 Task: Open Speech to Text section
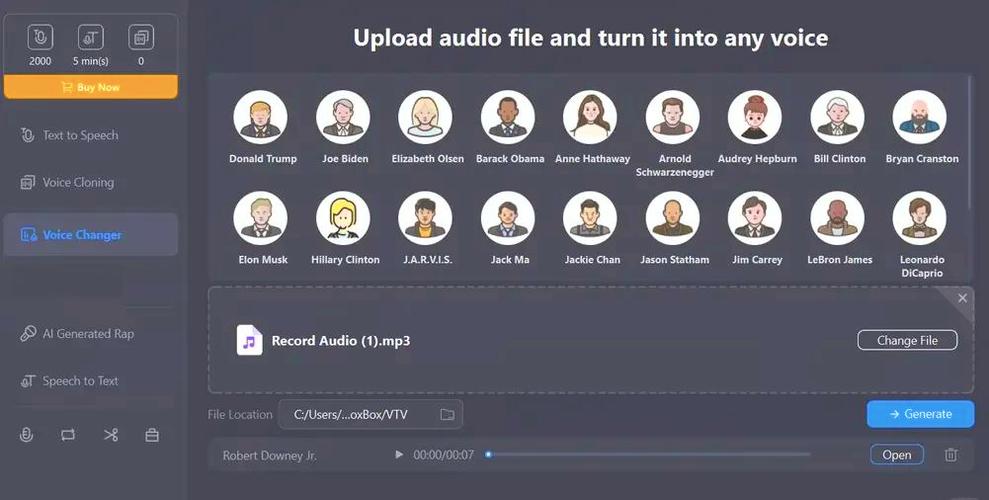[90, 381]
